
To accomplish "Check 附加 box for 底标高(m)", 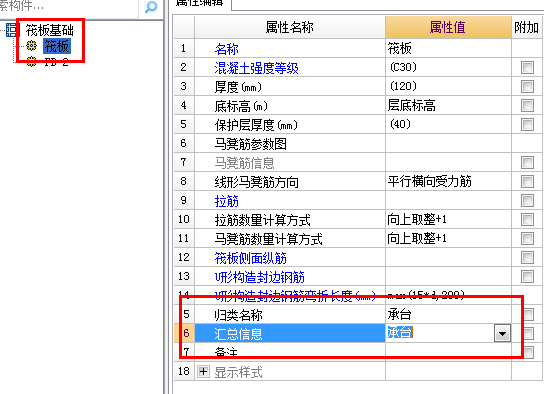I will pyautogui.click(x=527, y=105).
